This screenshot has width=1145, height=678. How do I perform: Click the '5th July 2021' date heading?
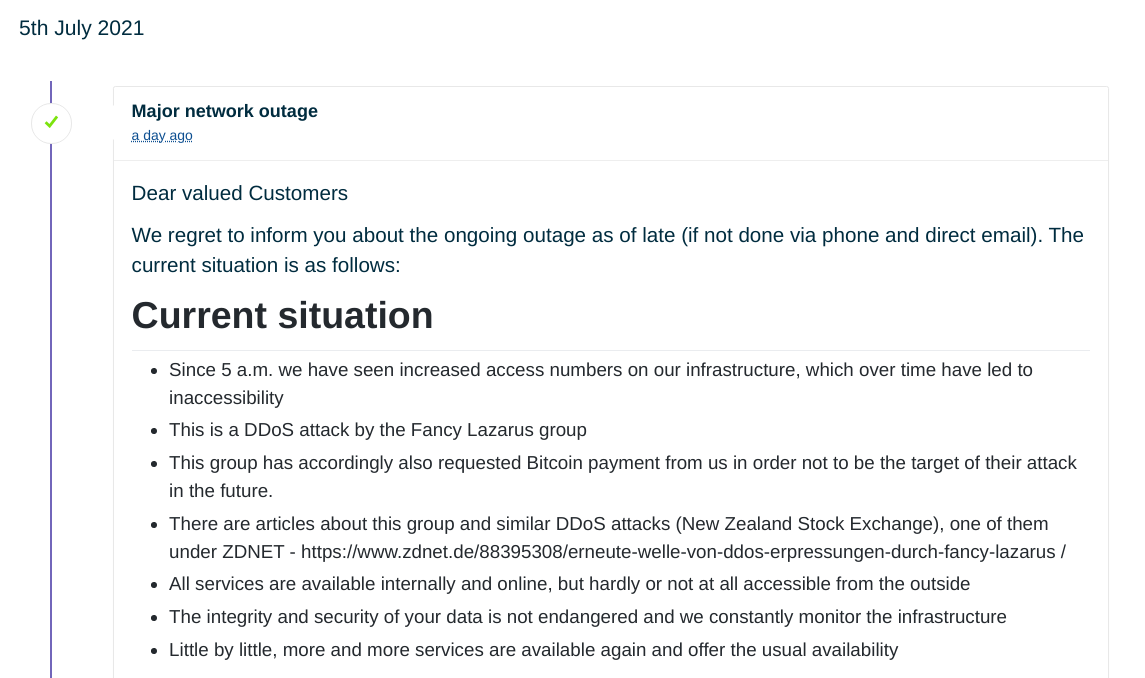click(82, 28)
